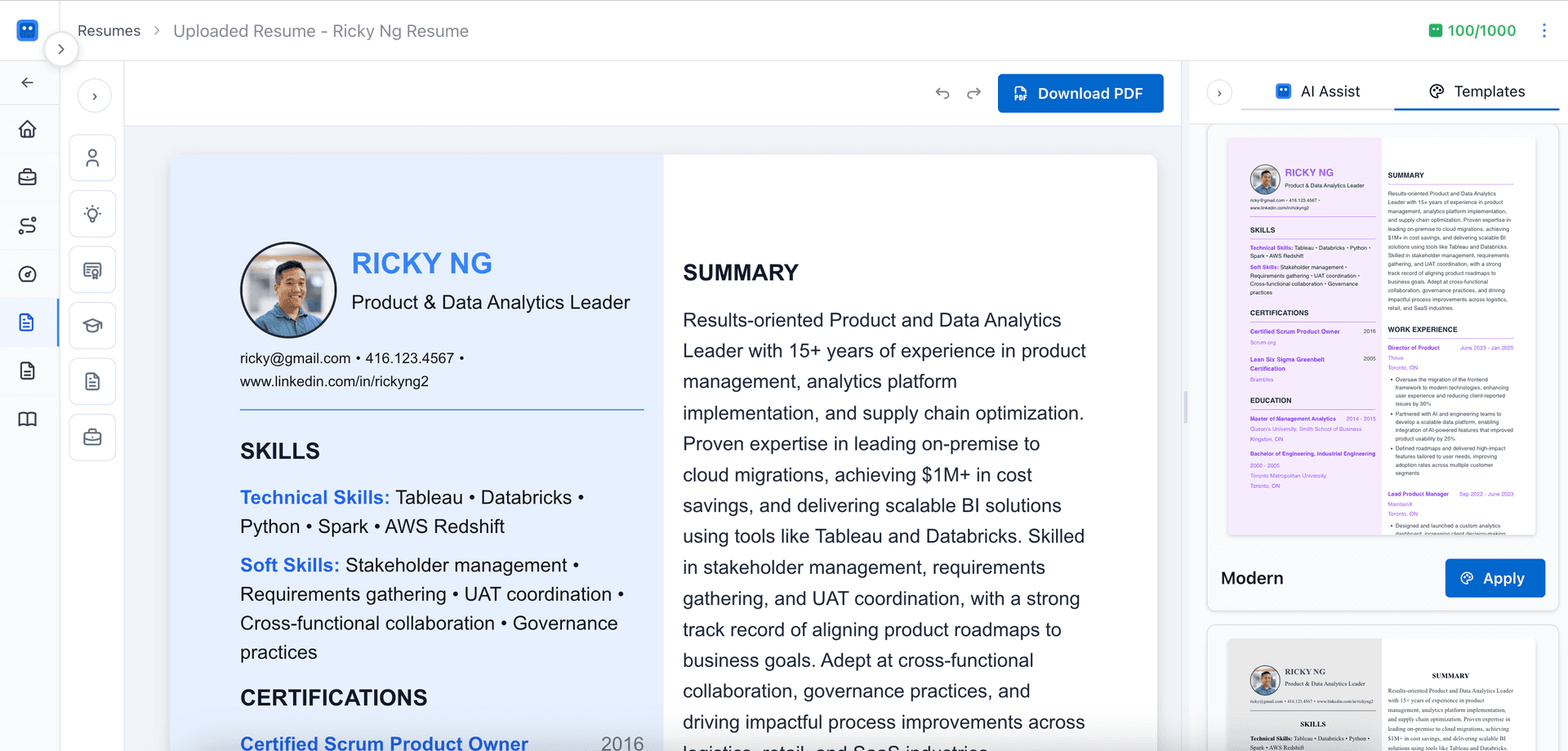Screen dimensions: 1568x751
Task: Collapse the right Templates panel chevron
Action: click(1219, 92)
